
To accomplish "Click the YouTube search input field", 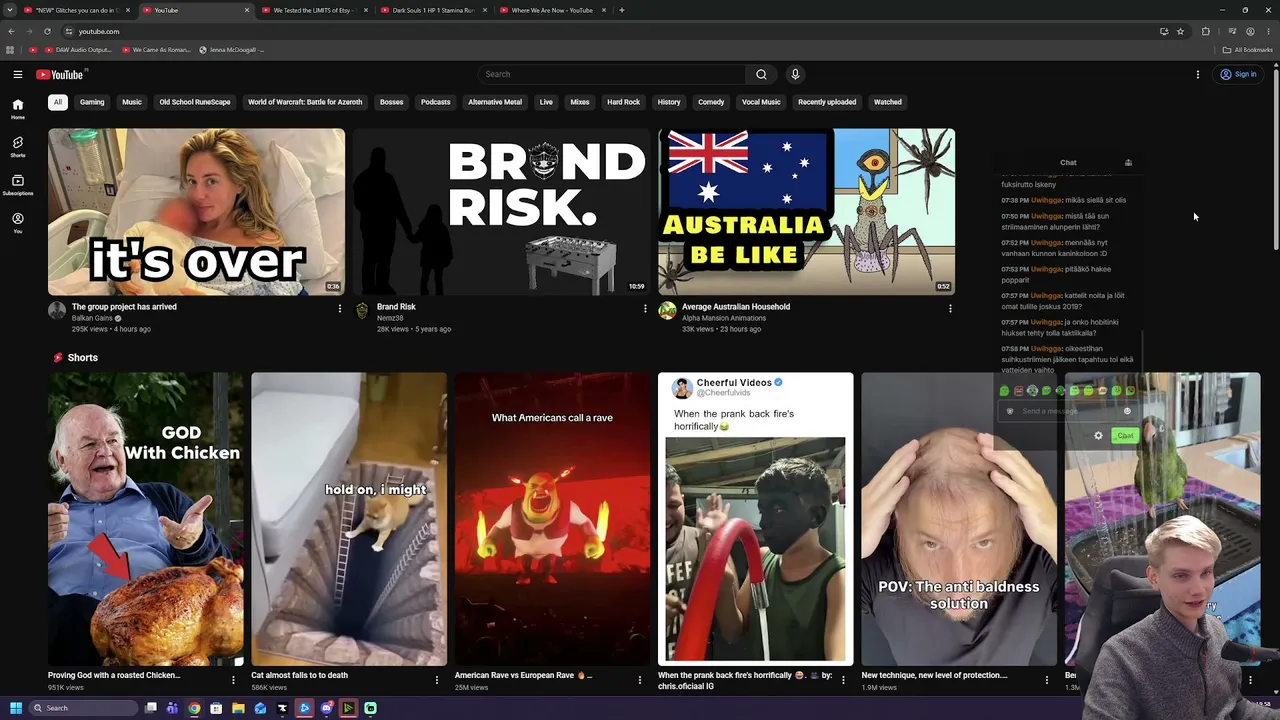I will pos(612,74).
